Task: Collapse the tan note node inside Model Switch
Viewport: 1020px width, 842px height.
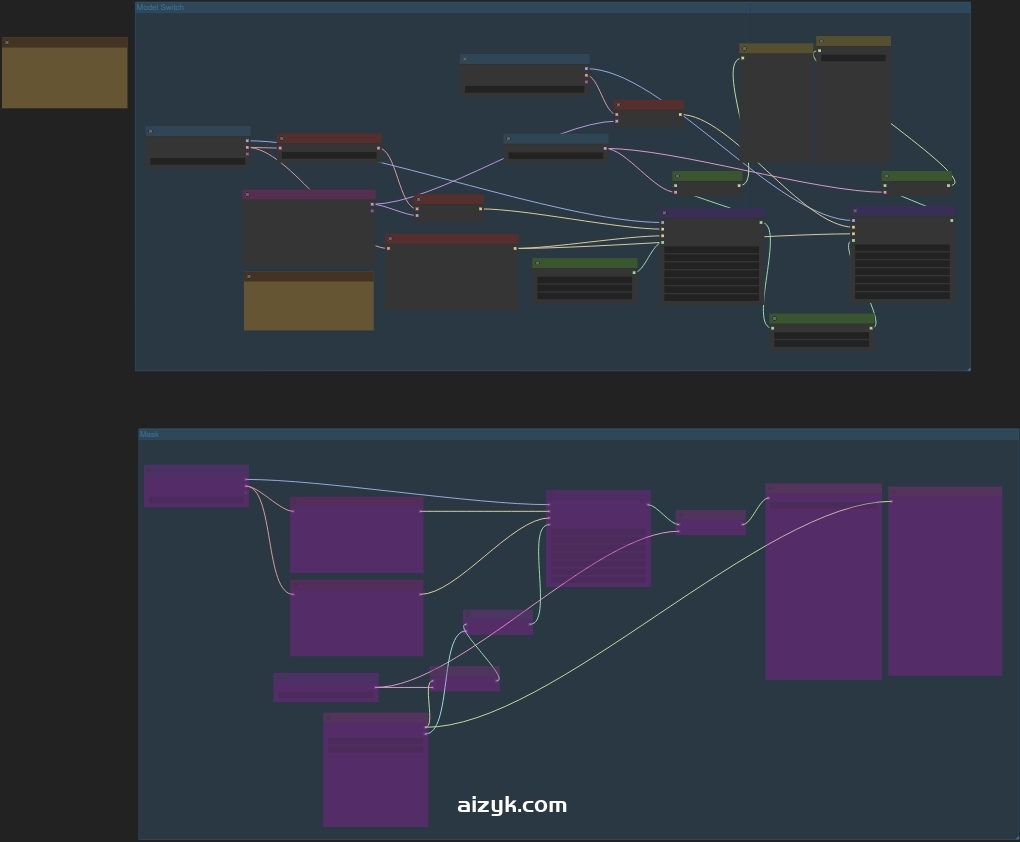Action: click(249, 277)
